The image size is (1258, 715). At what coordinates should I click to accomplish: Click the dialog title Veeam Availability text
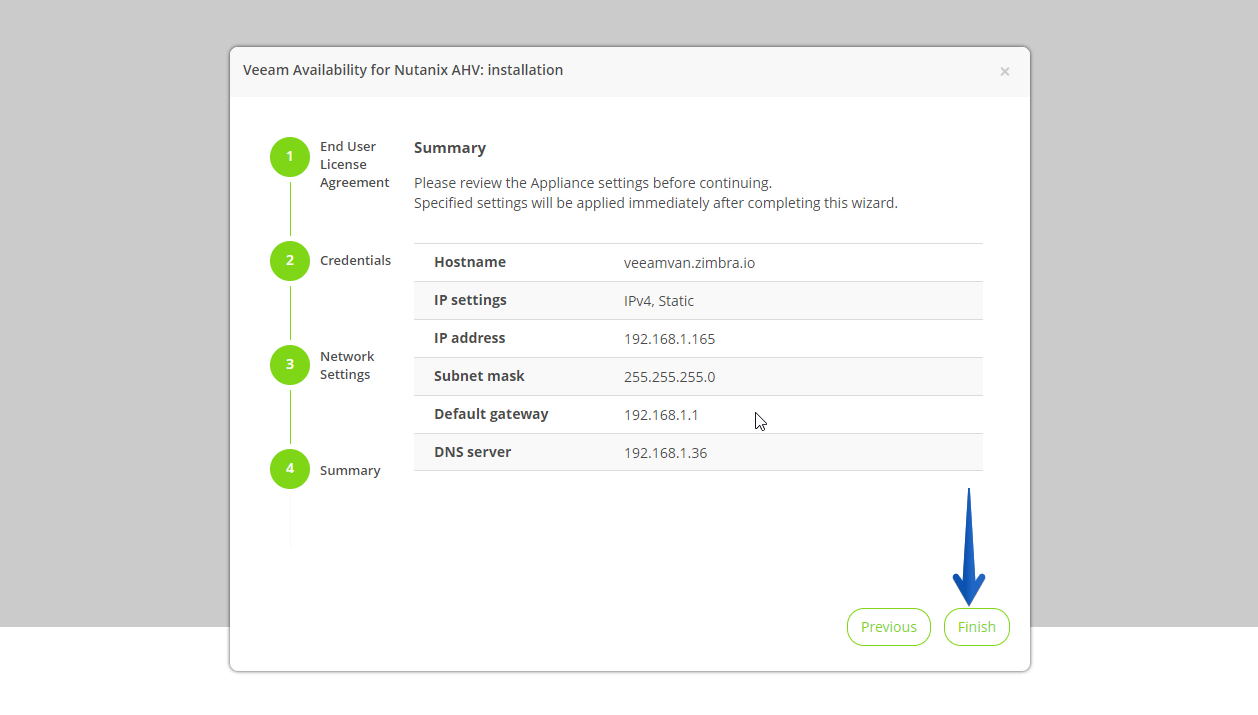click(403, 70)
